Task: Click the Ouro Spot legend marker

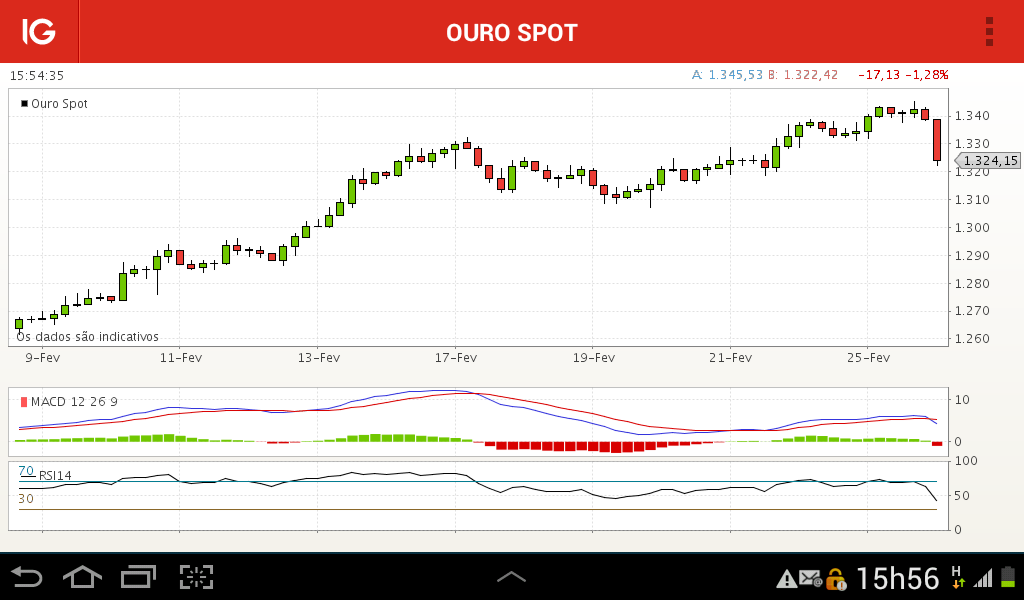Action: coord(24,104)
